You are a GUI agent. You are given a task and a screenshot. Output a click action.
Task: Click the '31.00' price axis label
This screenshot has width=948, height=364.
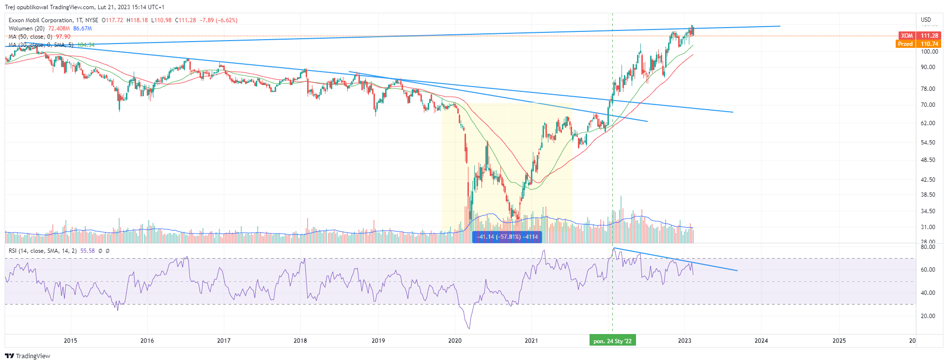927,227
